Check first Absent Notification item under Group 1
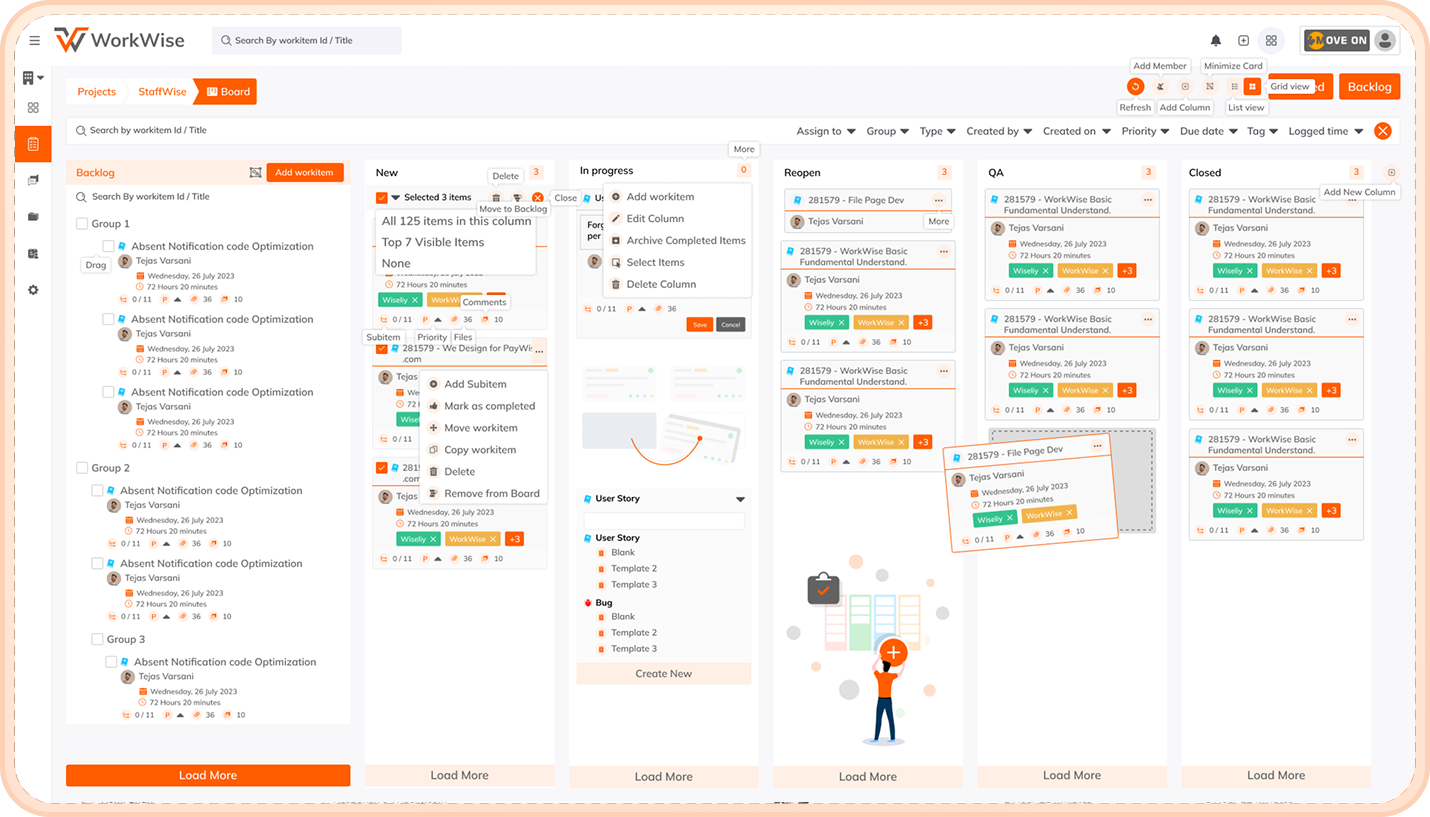This screenshot has width=1430, height=817. (108, 246)
